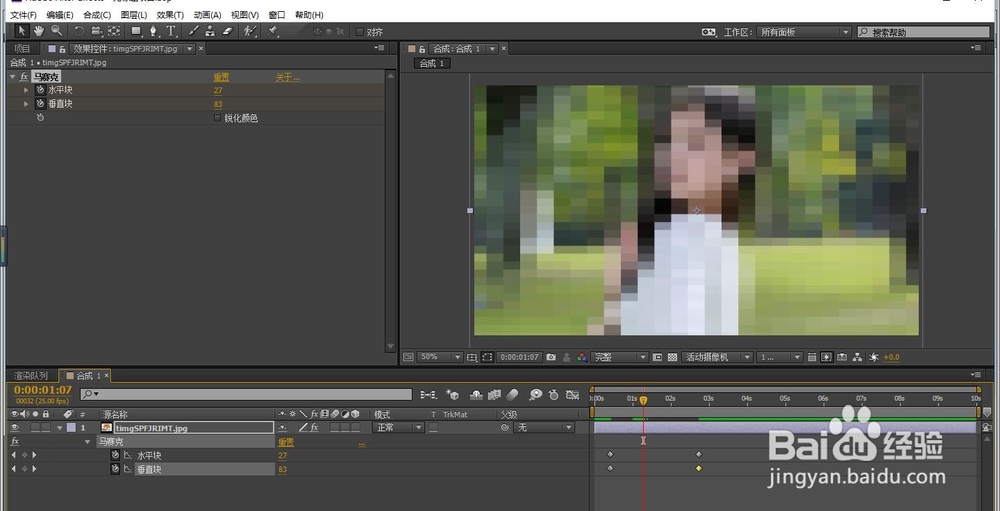The height and width of the screenshot is (511, 1000).
Task: Click the composition flowchart icon in viewer
Action: pos(857,357)
